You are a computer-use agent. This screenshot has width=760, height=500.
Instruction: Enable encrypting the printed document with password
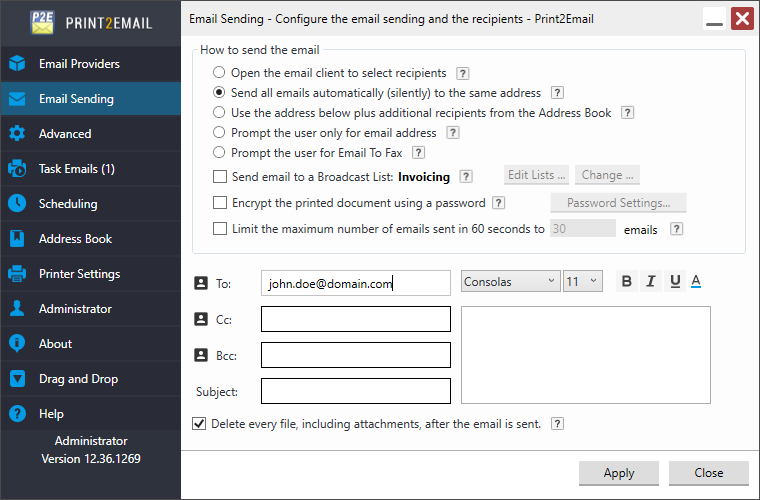[220, 203]
